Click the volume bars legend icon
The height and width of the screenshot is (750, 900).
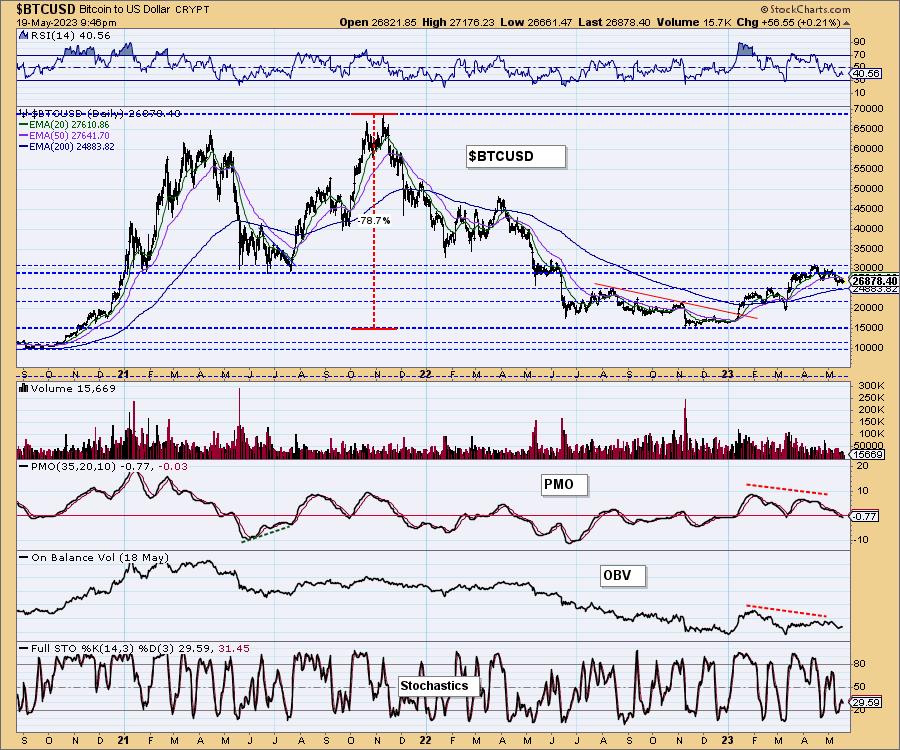(24, 388)
